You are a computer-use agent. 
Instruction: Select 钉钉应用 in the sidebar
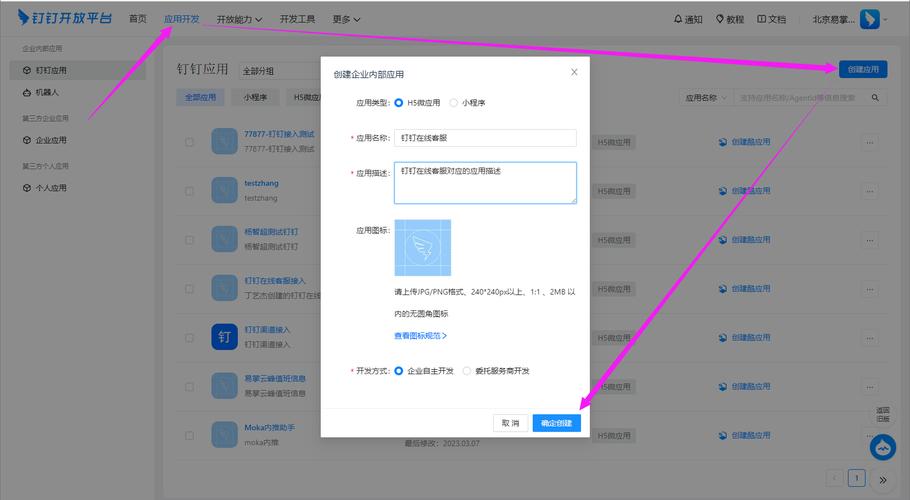click(x=78, y=70)
